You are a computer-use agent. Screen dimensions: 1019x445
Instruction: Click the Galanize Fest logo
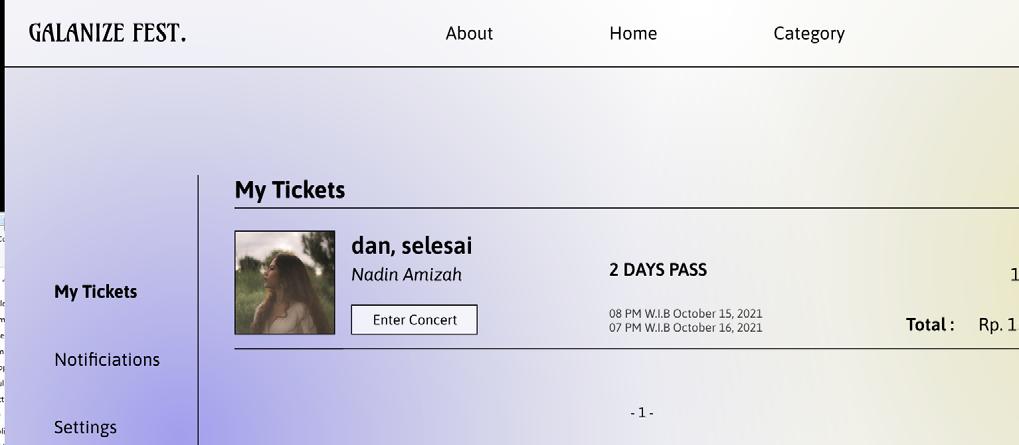[107, 33]
